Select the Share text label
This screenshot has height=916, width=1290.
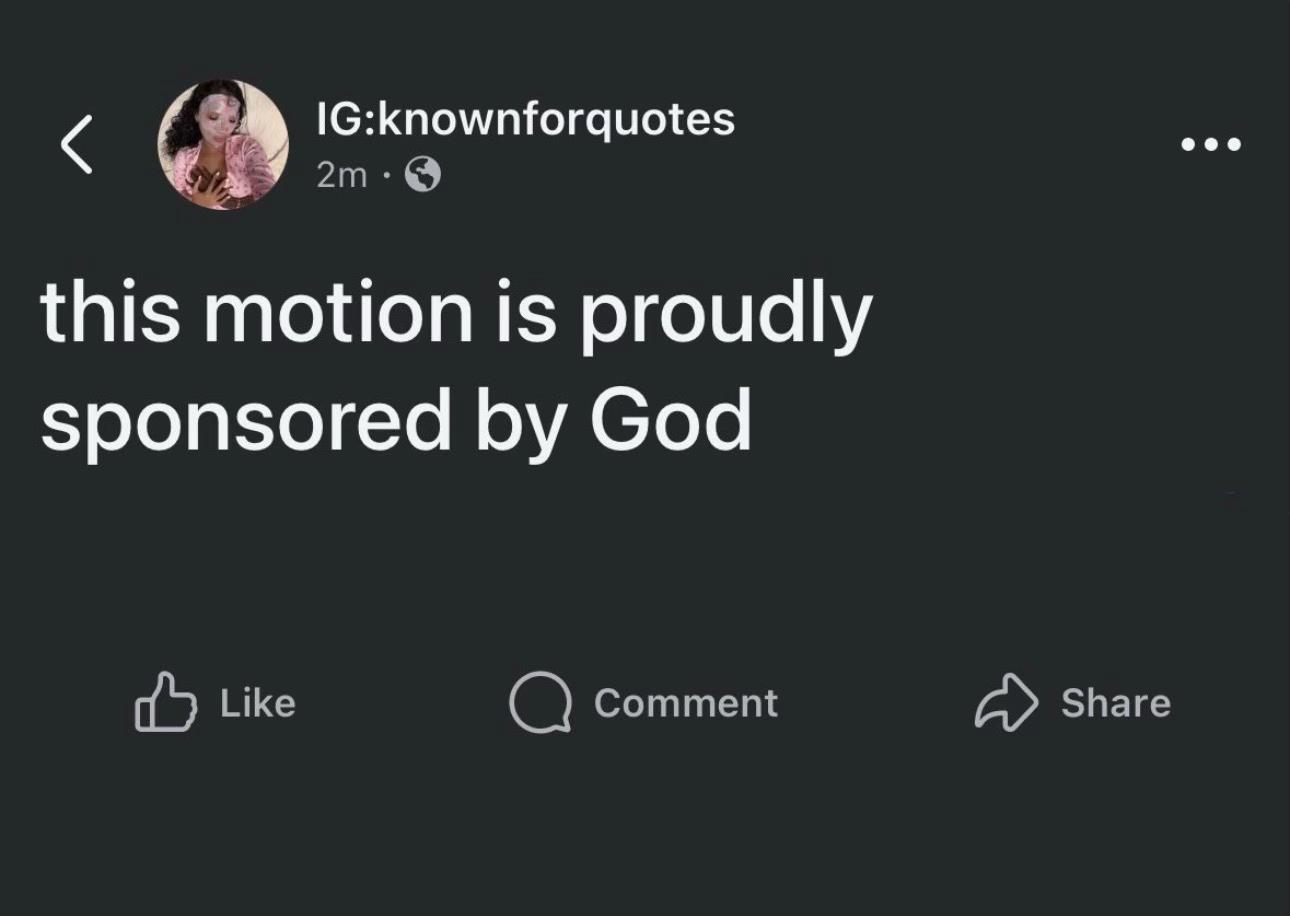tap(1116, 703)
